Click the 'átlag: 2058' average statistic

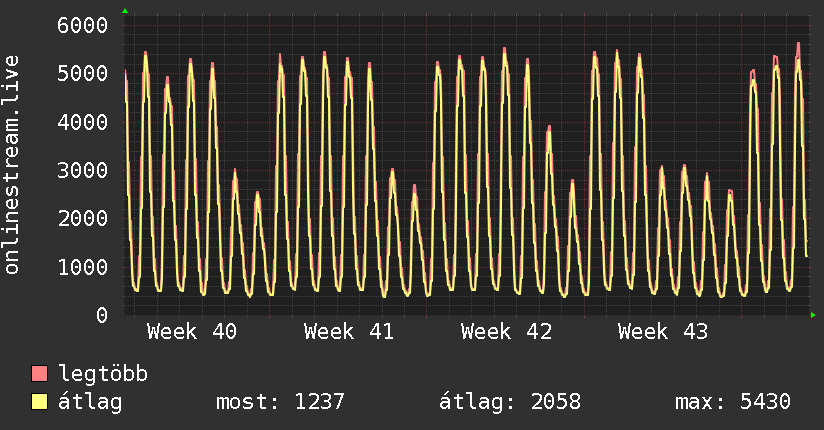(510, 402)
